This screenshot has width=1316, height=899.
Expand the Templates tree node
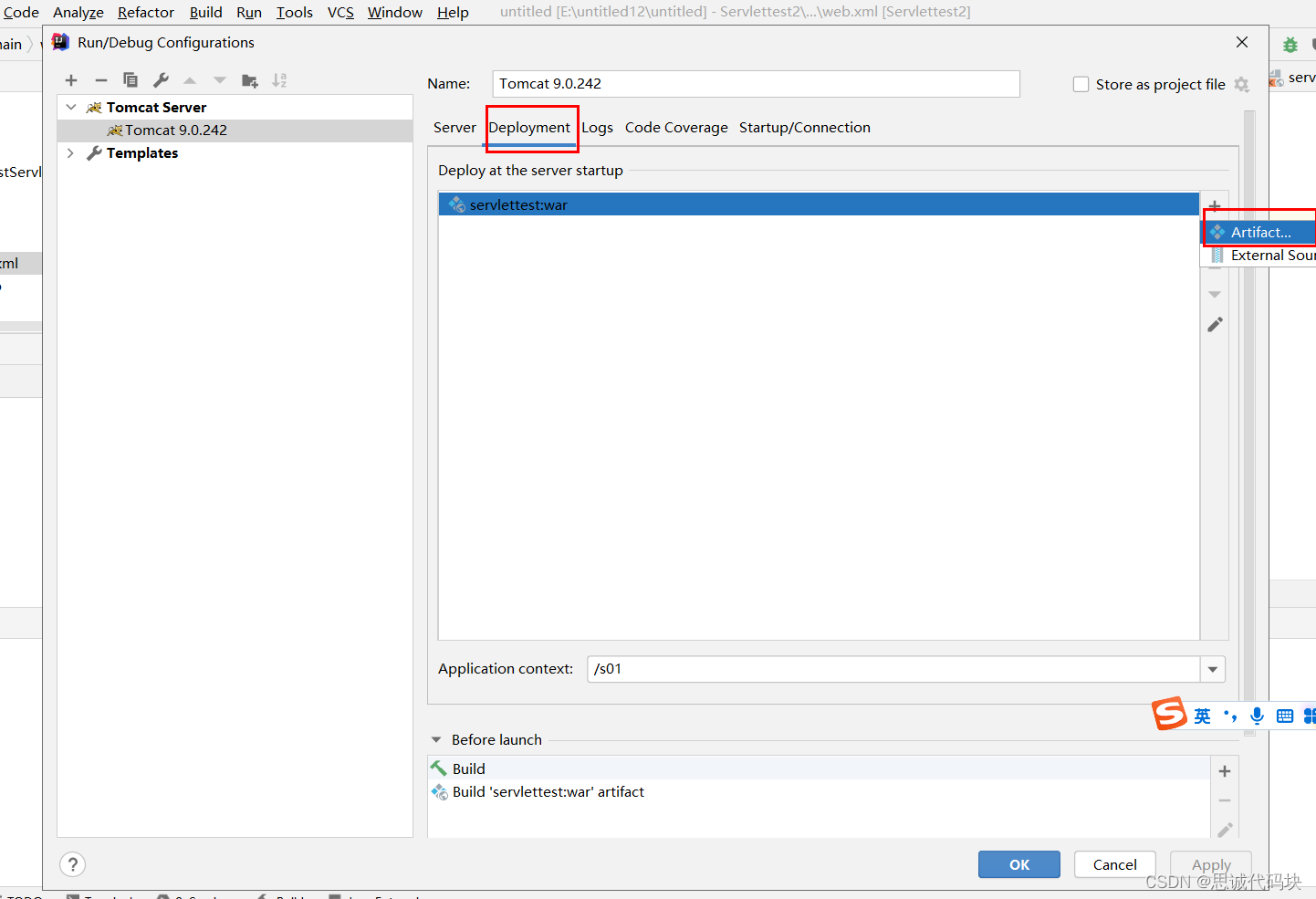[x=71, y=152]
